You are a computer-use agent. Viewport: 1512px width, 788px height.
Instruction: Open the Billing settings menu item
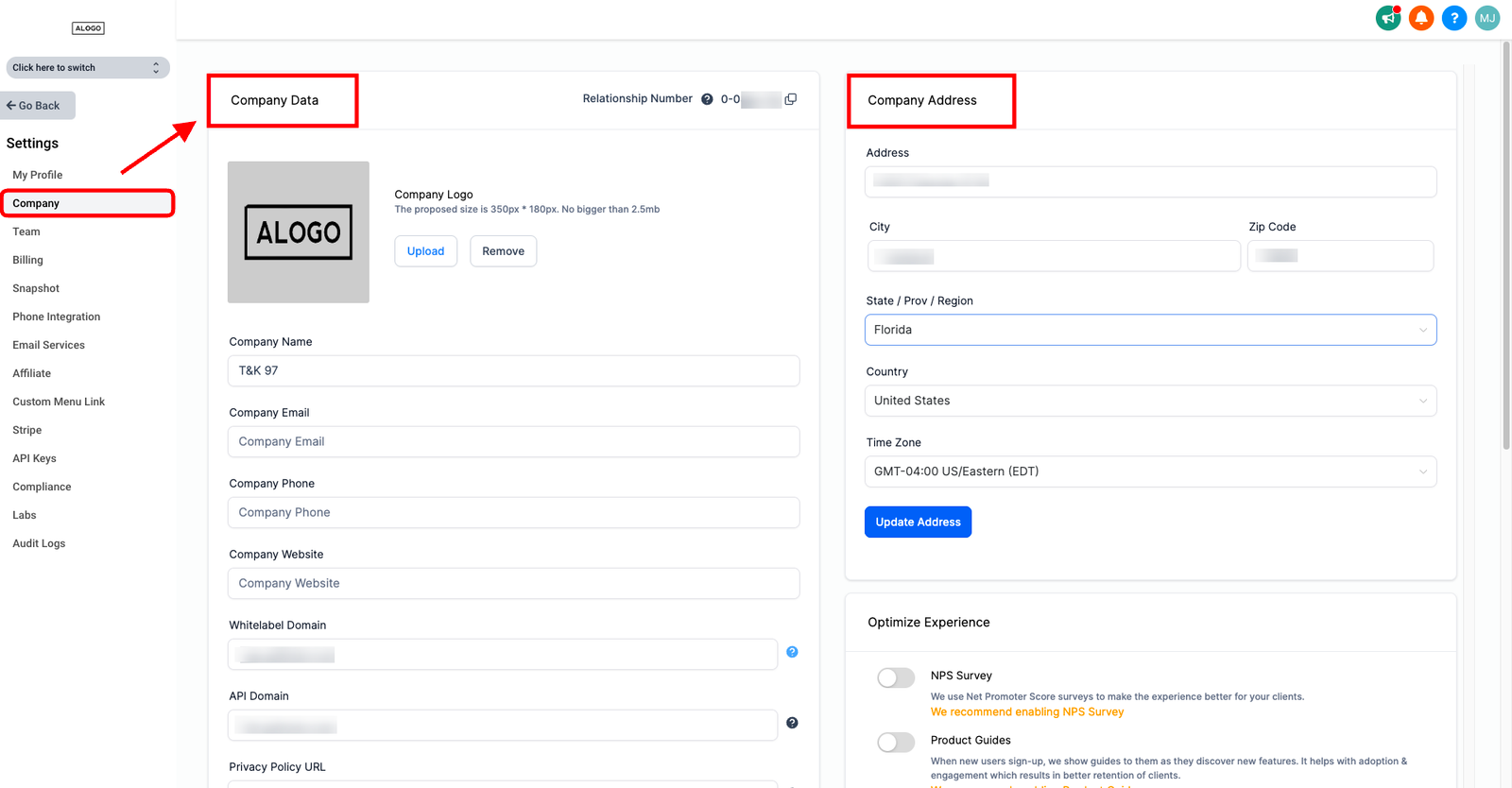pos(28,260)
